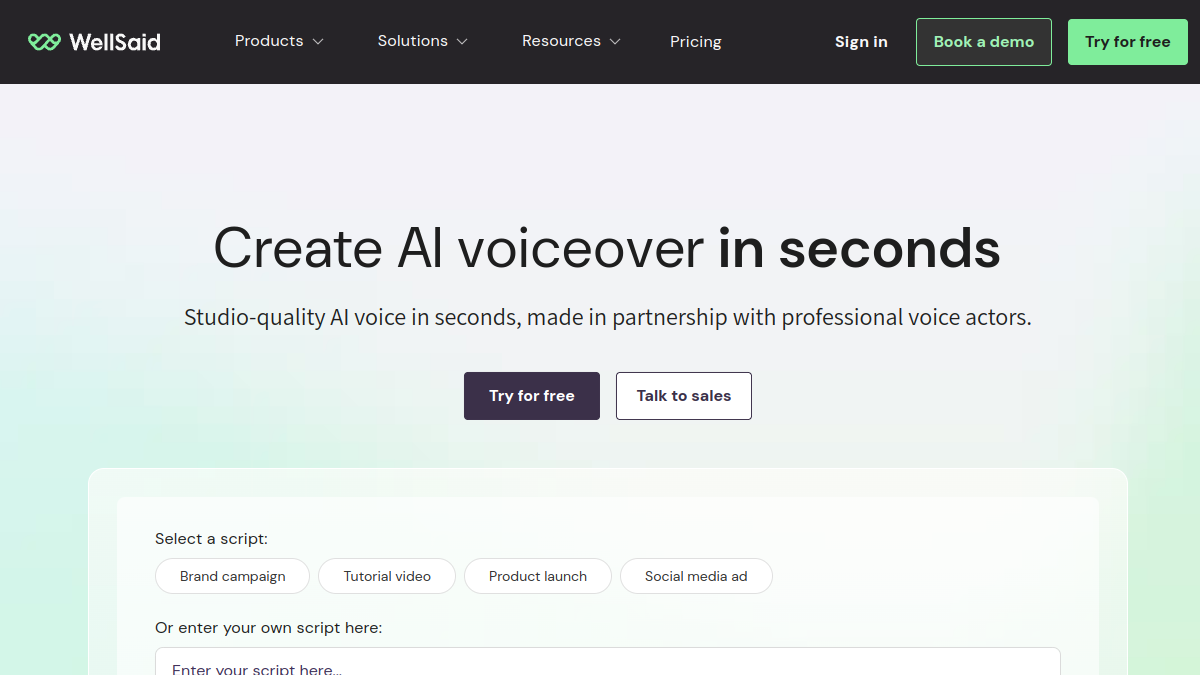Click the Enter your script here field
Image resolution: width=1200 pixels, height=675 pixels.
pyautogui.click(x=608, y=662)
